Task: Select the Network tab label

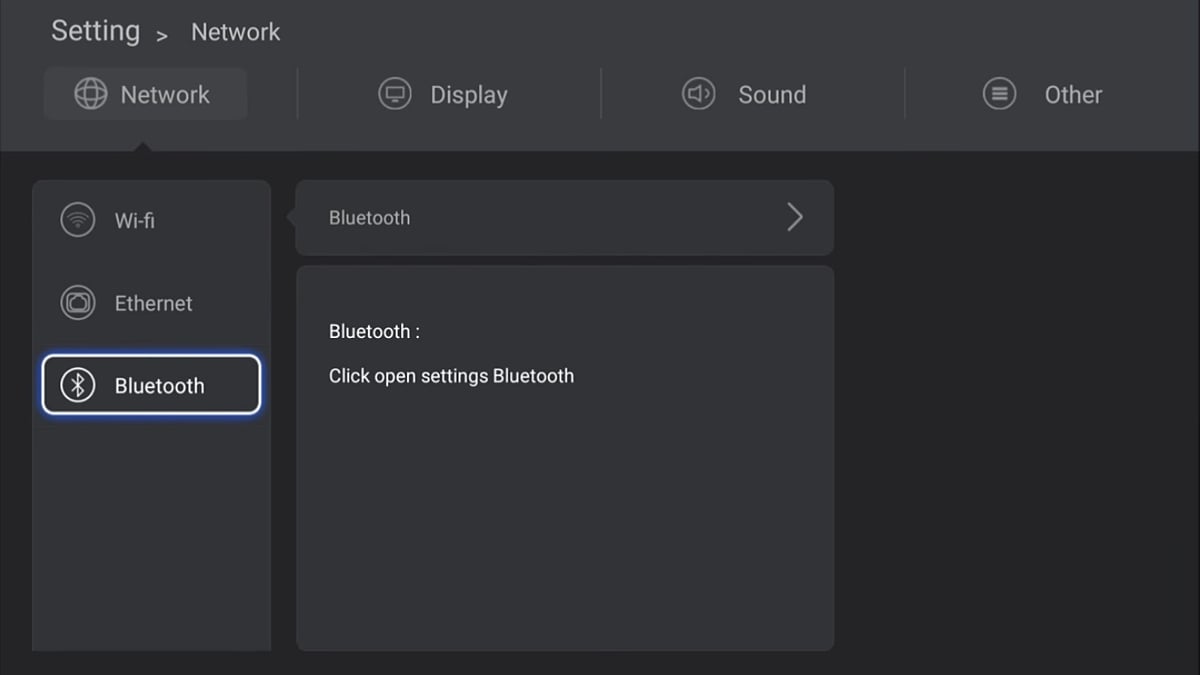Action: (x=165, y=95)
